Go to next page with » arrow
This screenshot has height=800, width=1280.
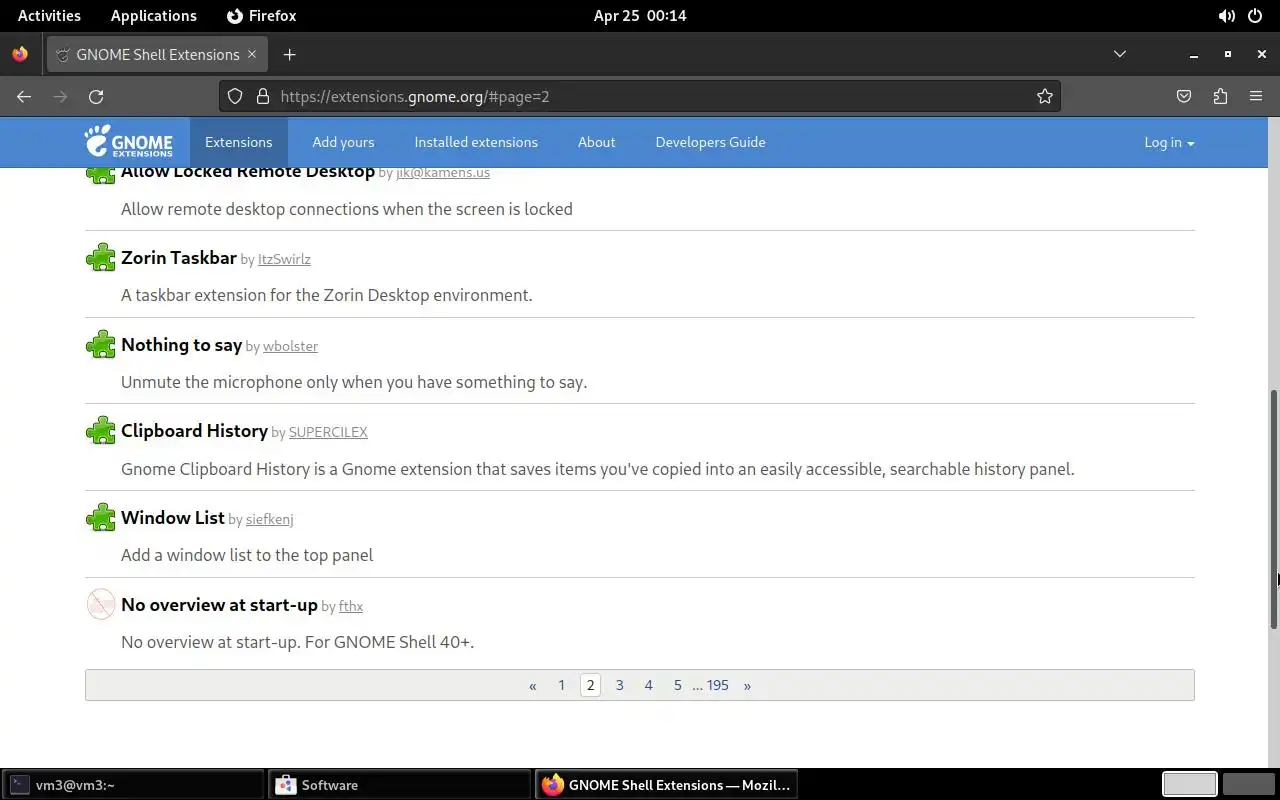coord(747,685)
